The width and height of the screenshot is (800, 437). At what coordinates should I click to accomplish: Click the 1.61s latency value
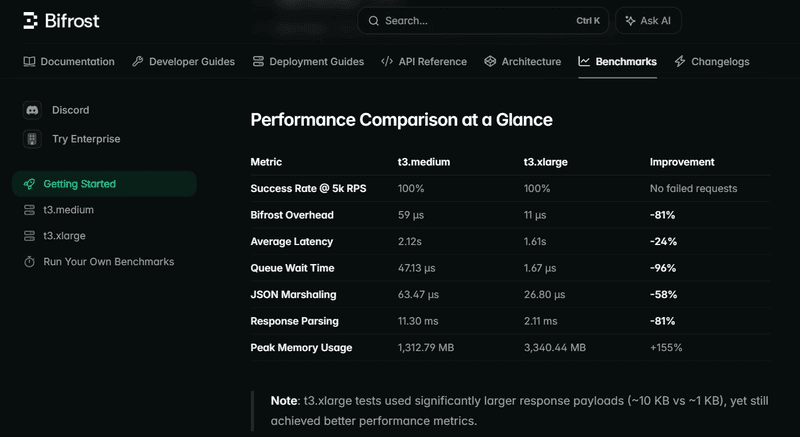pos(535,242)
